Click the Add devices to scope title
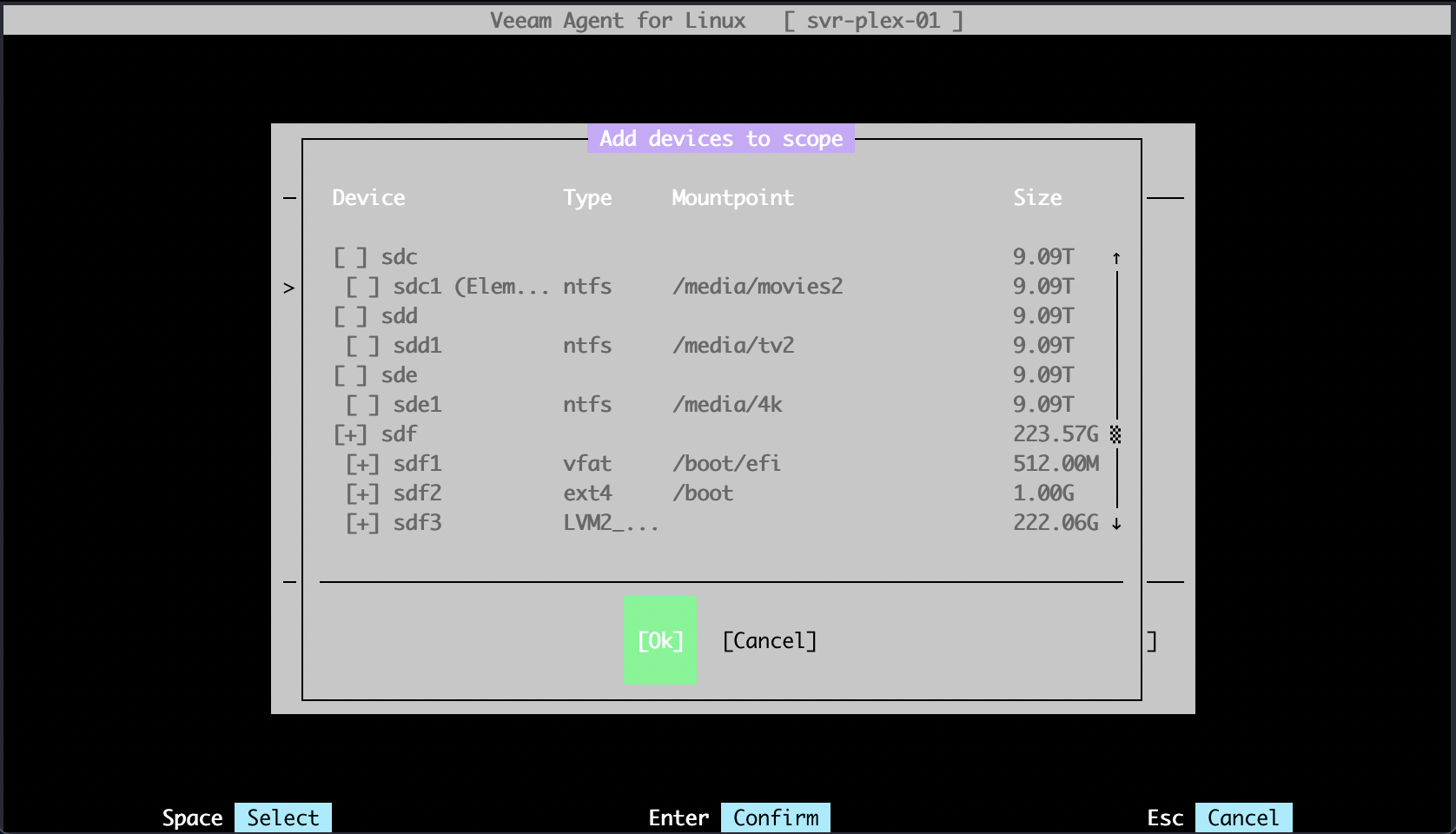This screenshot has height=834, width=1456. pos(721,139)
